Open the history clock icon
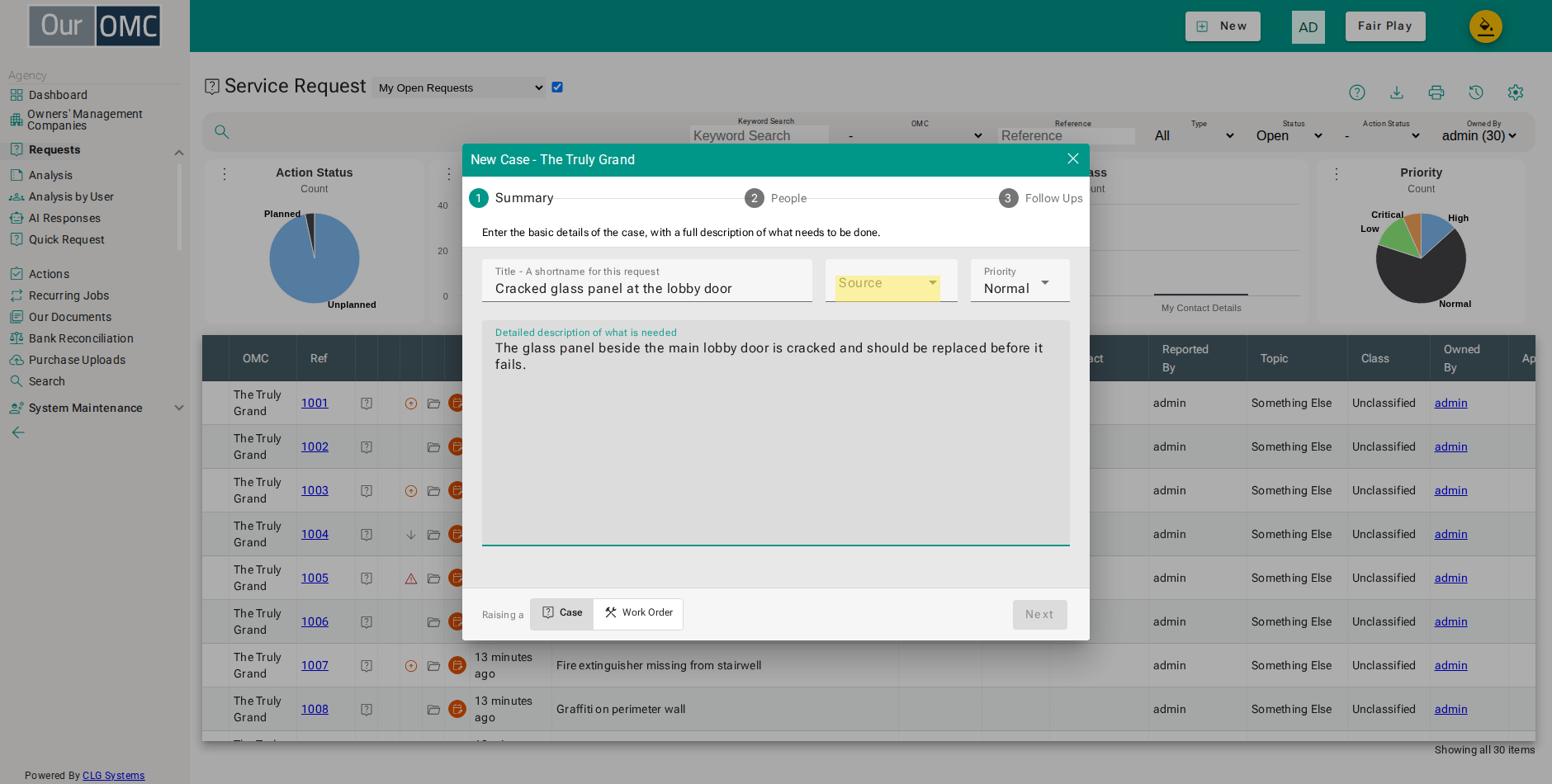1552x784 pixels. [x=1476, y=92]
